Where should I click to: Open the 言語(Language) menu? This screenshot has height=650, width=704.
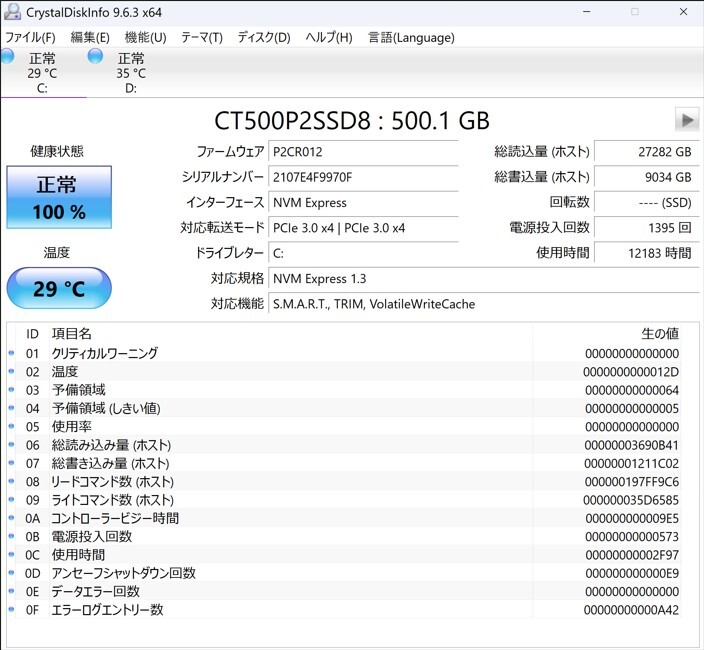pos(411,37)
